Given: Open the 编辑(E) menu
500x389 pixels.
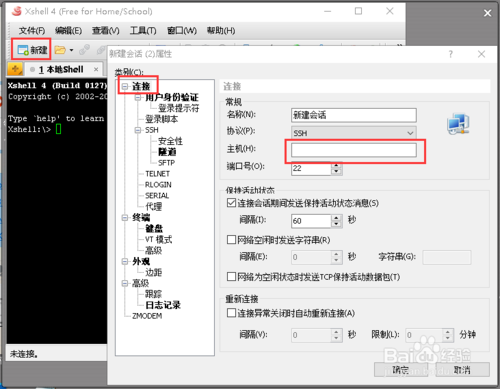Looking at the screenshot, I should click(68, 31).
